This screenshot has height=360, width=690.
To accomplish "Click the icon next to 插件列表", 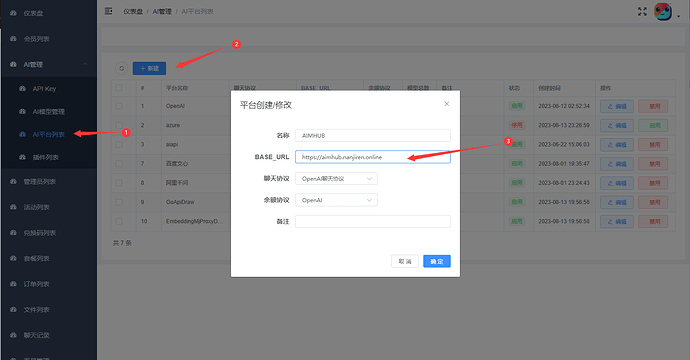I will pos(22,157).
